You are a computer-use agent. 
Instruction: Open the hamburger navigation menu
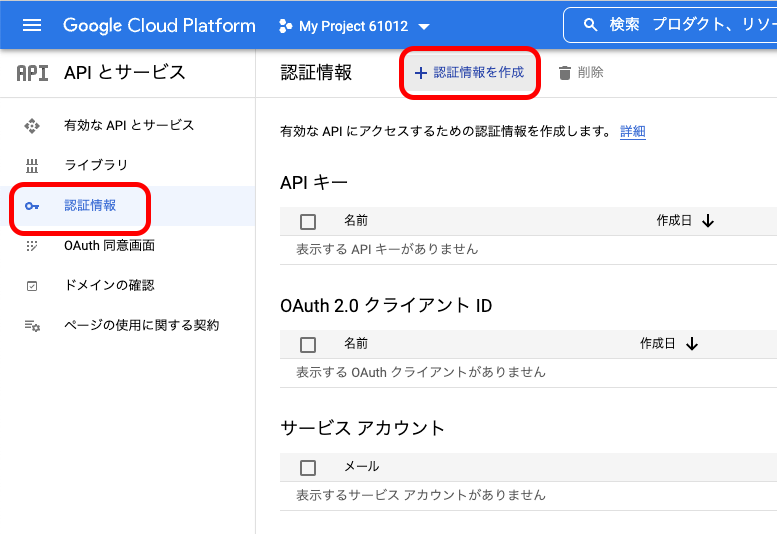click(x=32, y=25)
